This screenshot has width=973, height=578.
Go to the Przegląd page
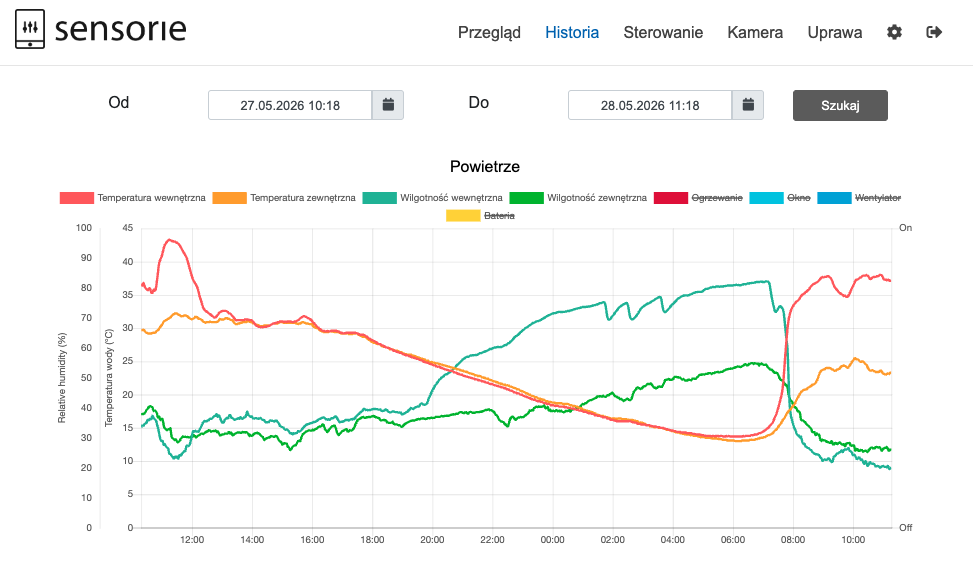489,32
